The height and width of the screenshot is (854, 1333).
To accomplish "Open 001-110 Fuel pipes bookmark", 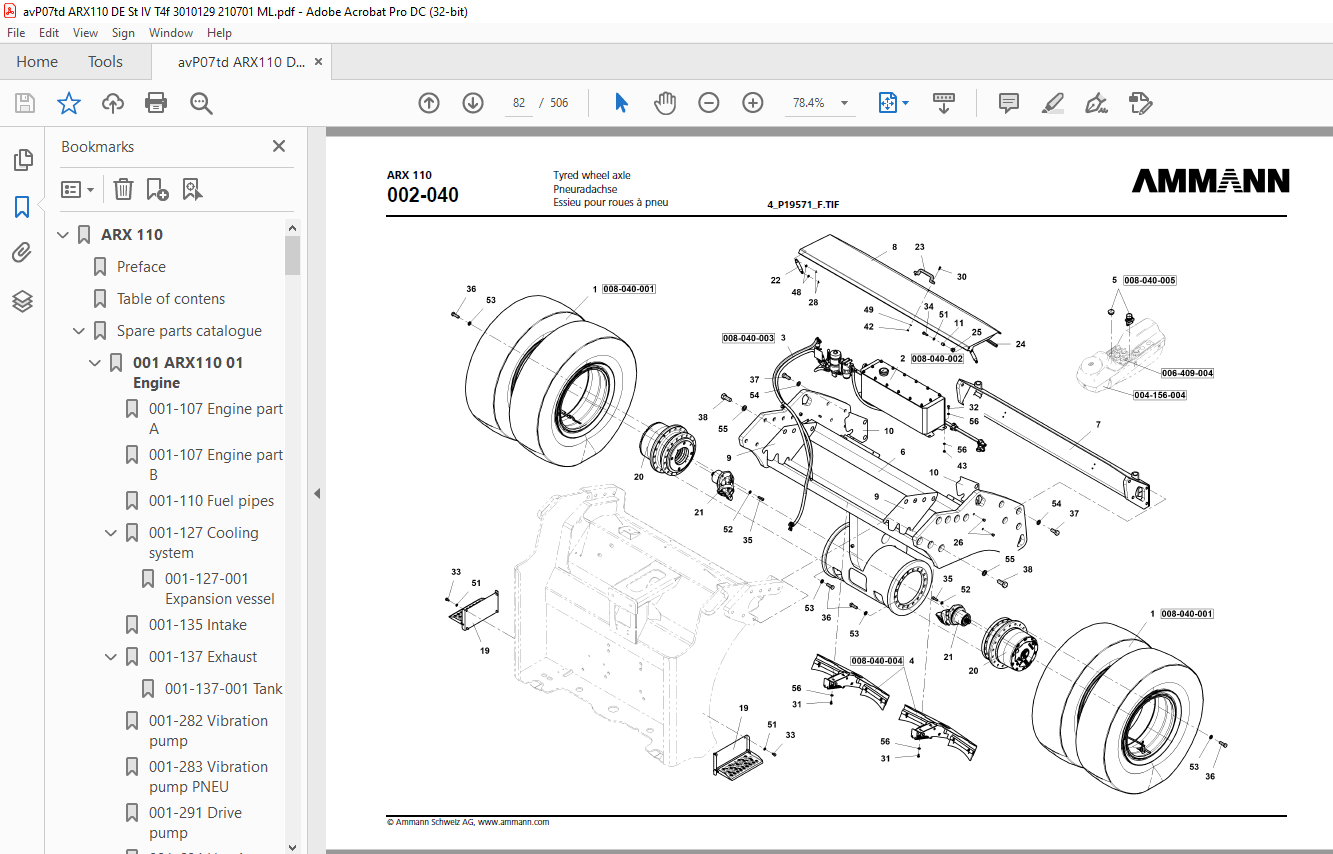I will pos(211,501).
